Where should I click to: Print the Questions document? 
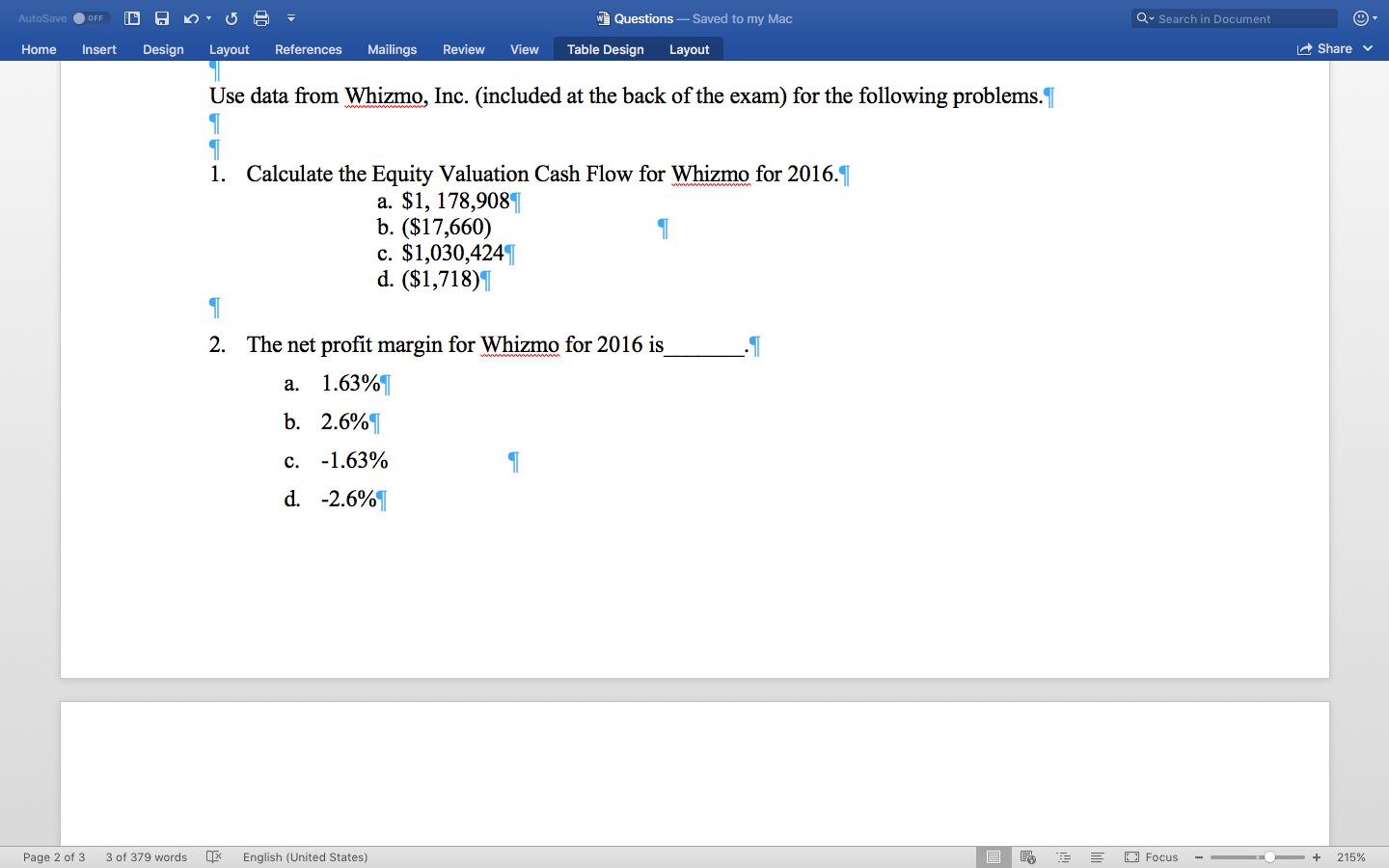click(x=261, y=17)
